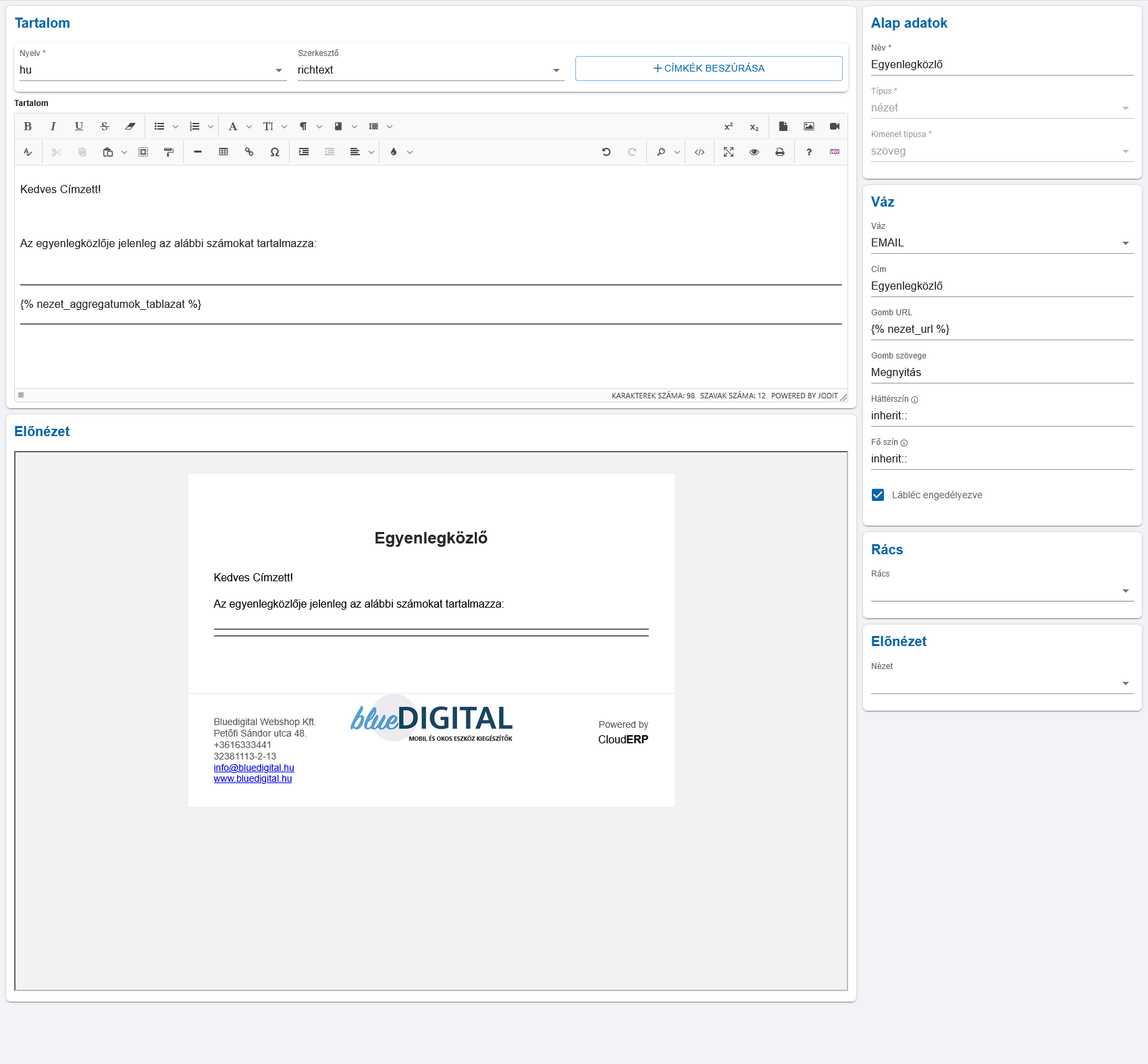Switch to HTML source code view
Screen dimensions: 1148x1064
click(x=700, y=152)
